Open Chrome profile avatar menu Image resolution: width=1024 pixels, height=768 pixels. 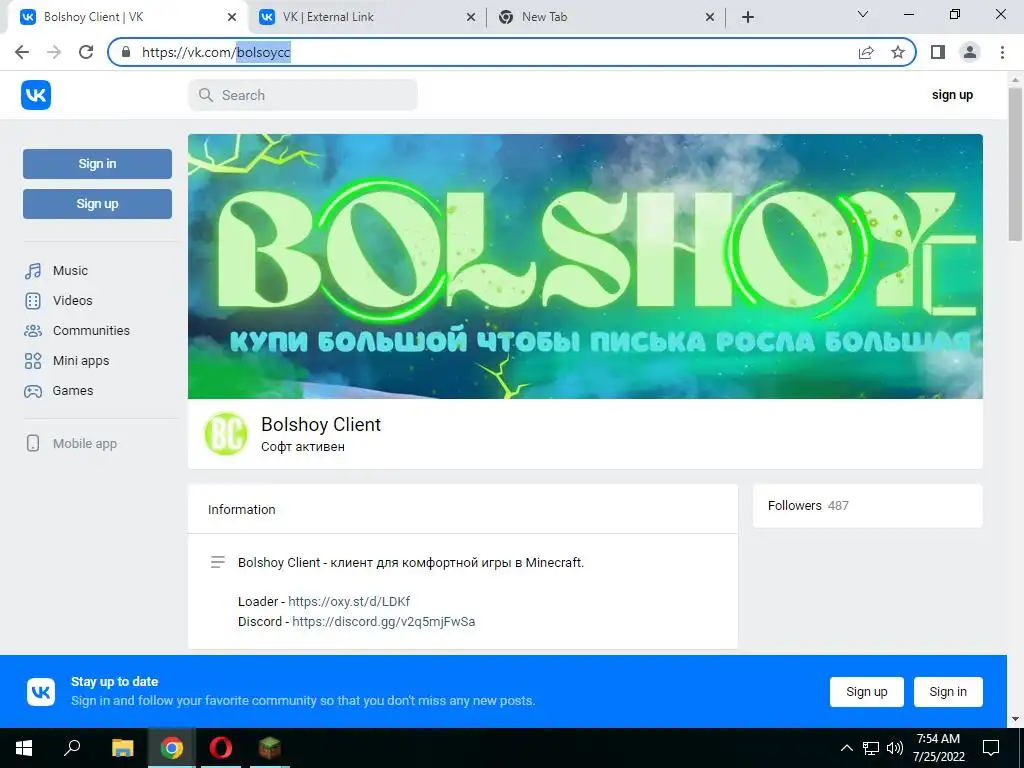click(970, 52)
